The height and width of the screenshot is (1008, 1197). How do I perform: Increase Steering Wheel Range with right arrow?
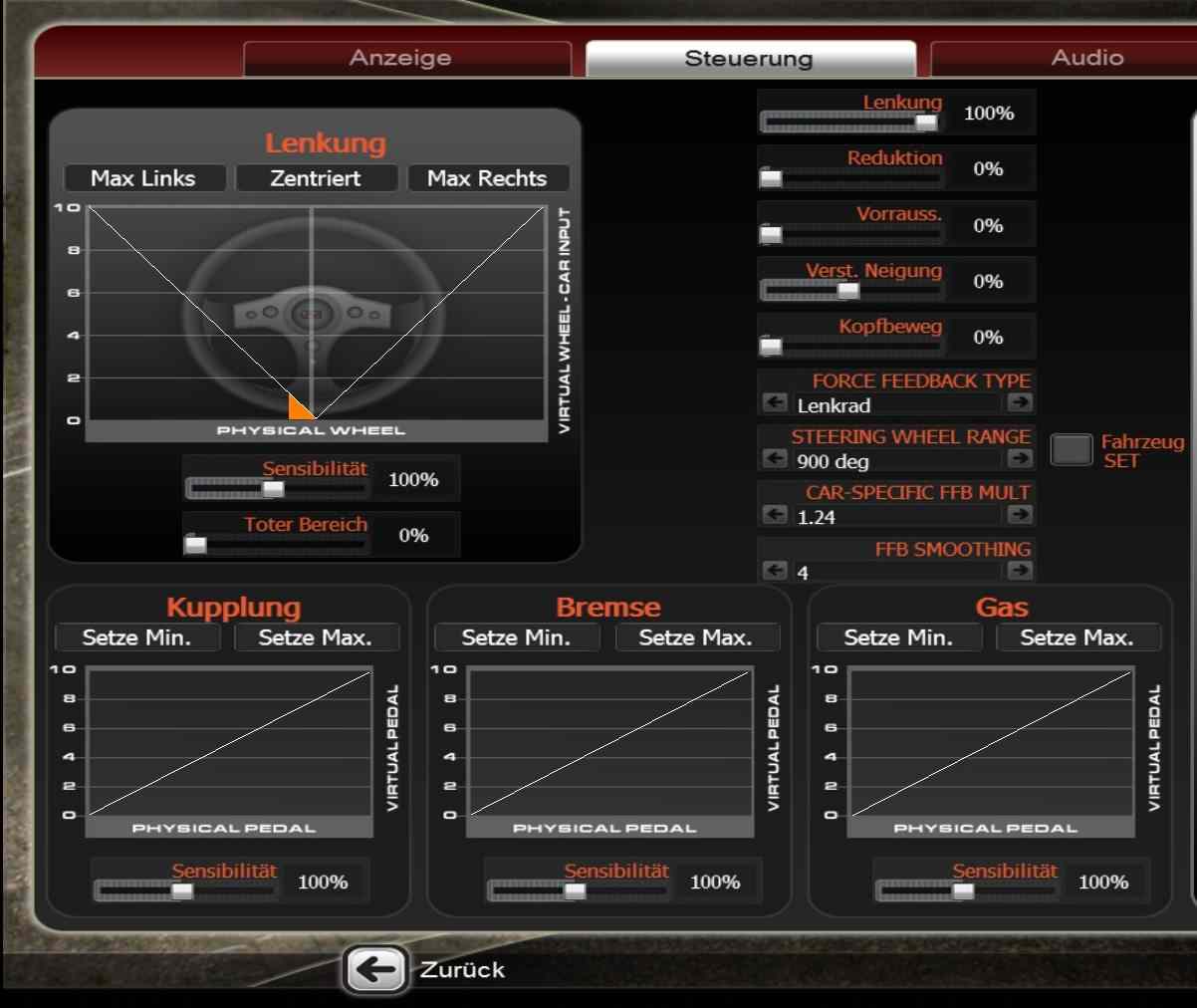1019,458
